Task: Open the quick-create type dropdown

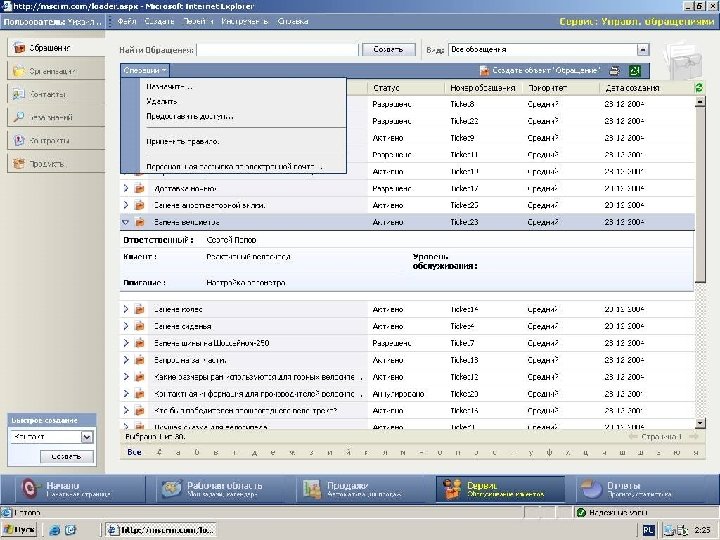Action: [x=86, y=437]
